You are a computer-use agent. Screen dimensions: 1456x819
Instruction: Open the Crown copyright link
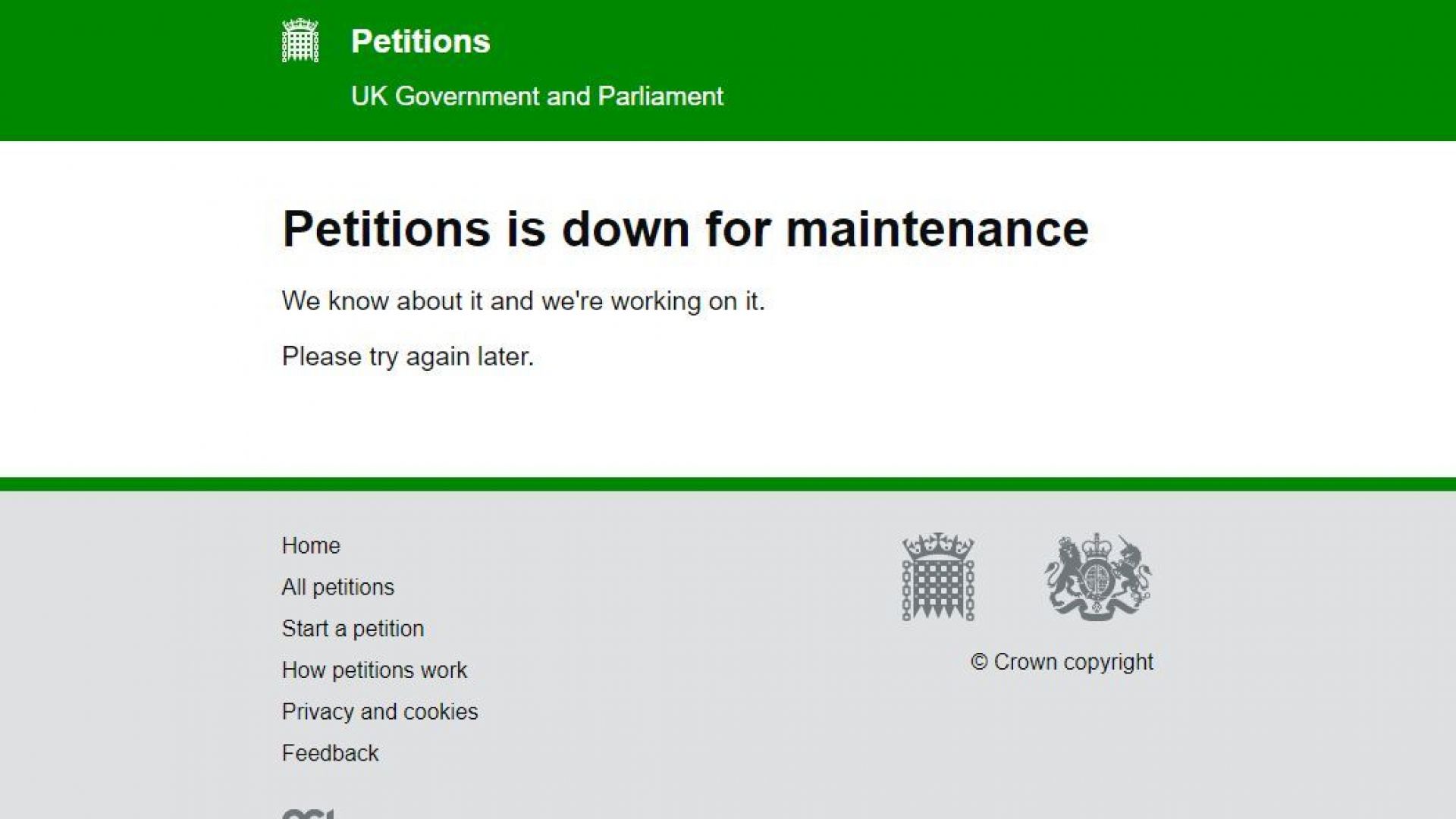pos(1062,662)
